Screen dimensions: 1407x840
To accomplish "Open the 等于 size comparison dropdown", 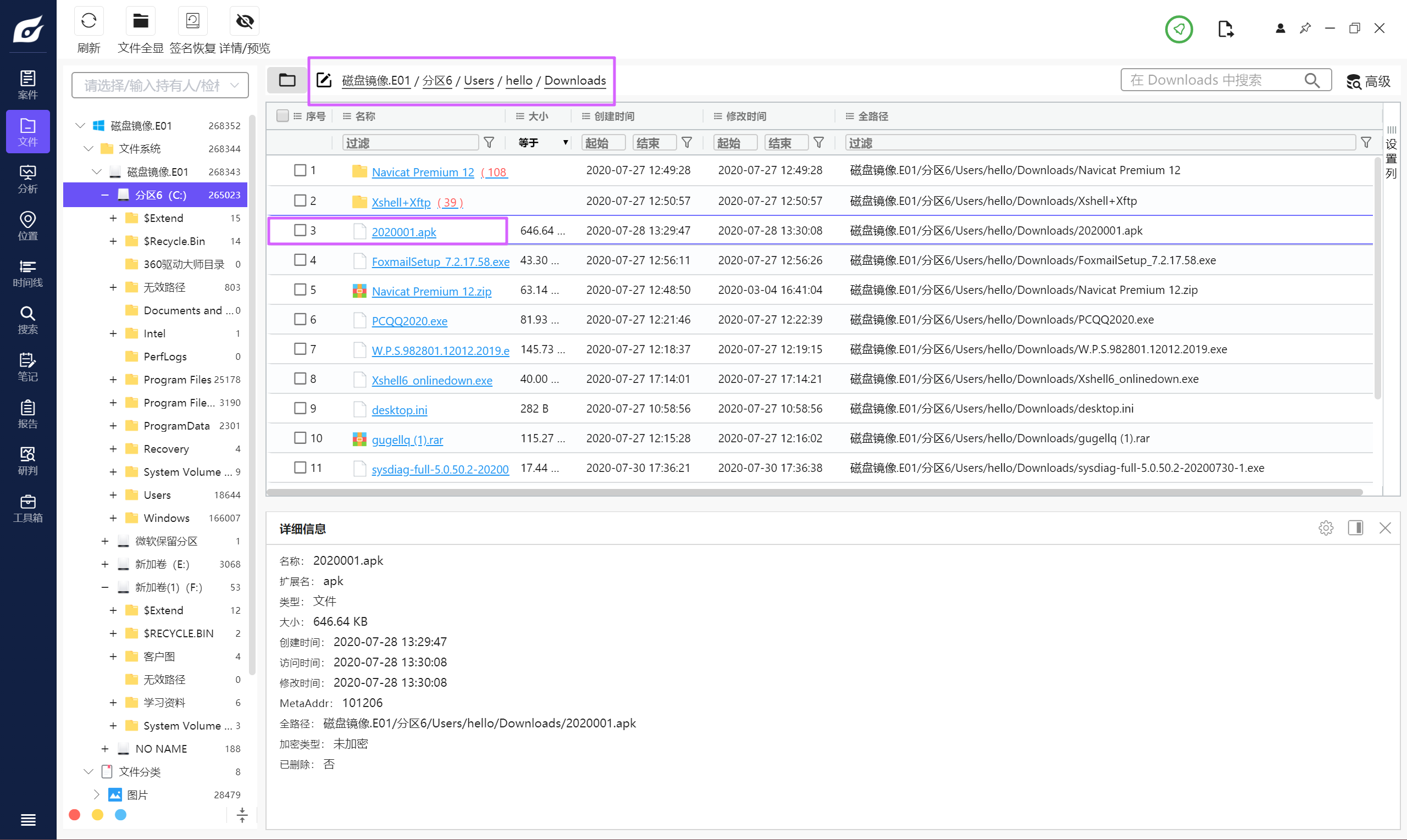I will click(x=542, y=143).
